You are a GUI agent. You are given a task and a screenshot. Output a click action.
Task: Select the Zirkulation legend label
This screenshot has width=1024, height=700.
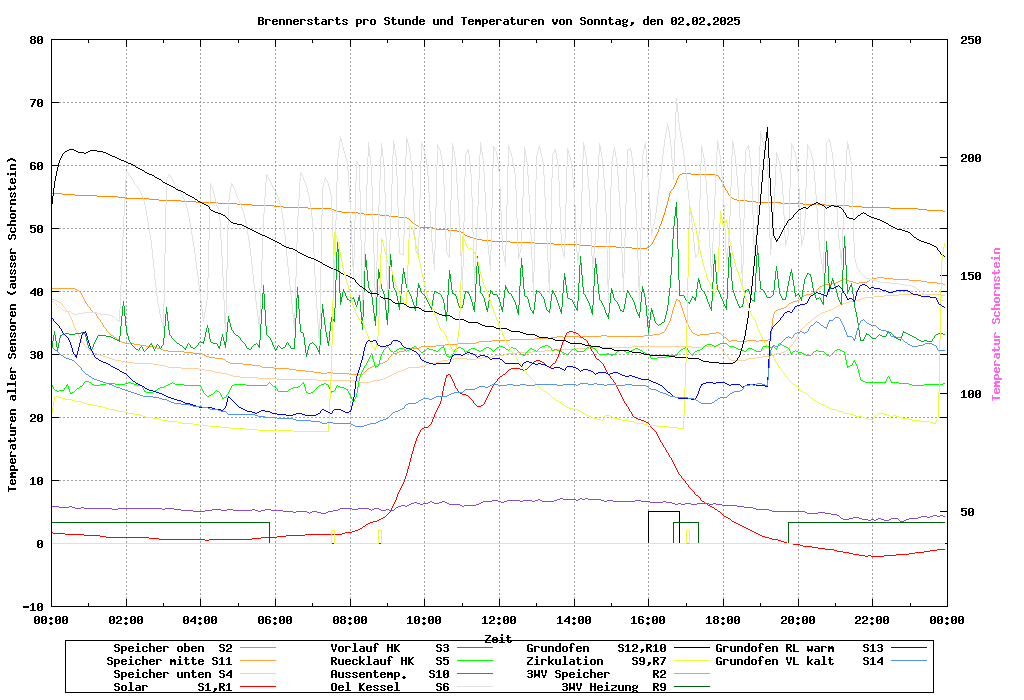pos(565,661)
